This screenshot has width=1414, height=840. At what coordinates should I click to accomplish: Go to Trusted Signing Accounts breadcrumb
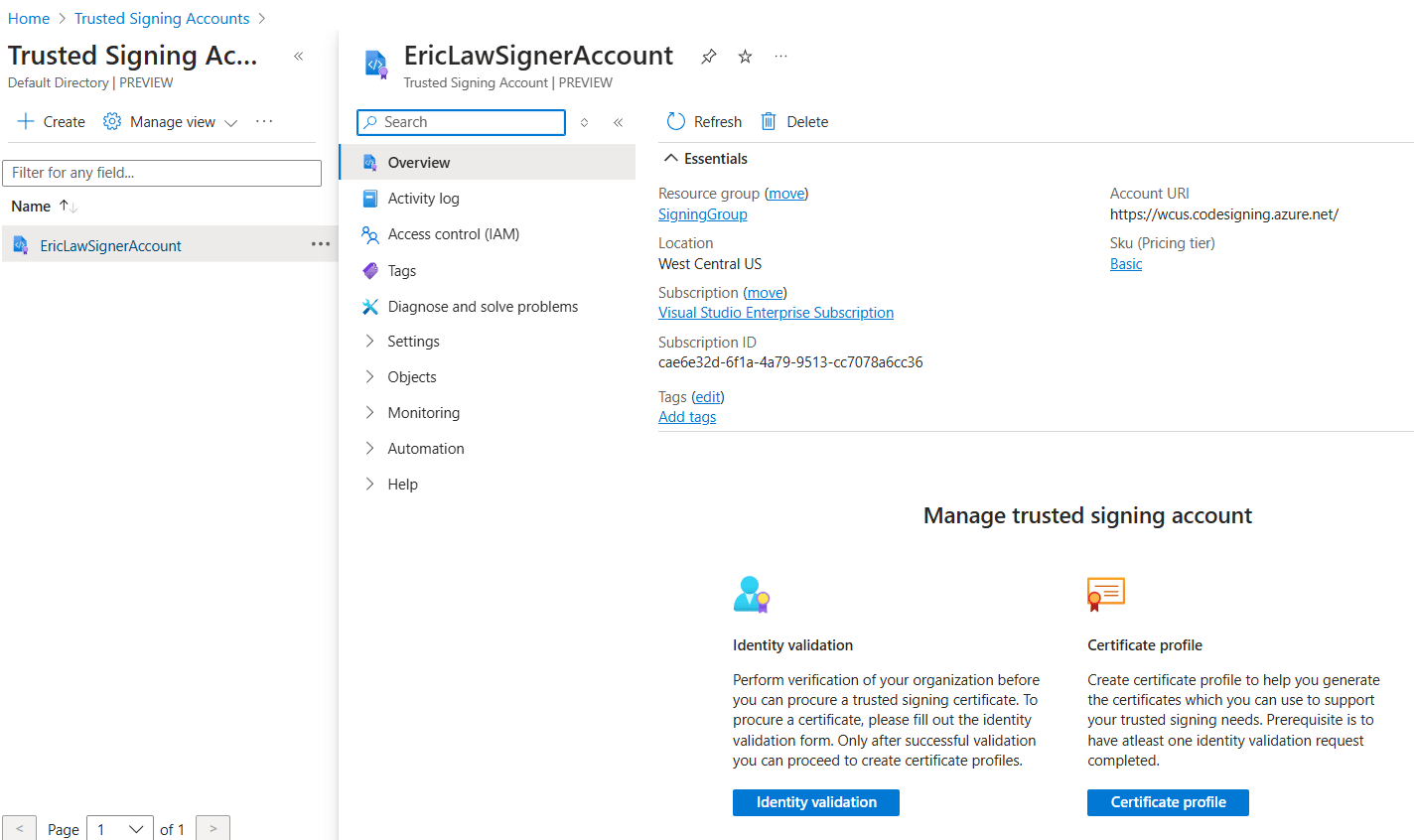162,19
